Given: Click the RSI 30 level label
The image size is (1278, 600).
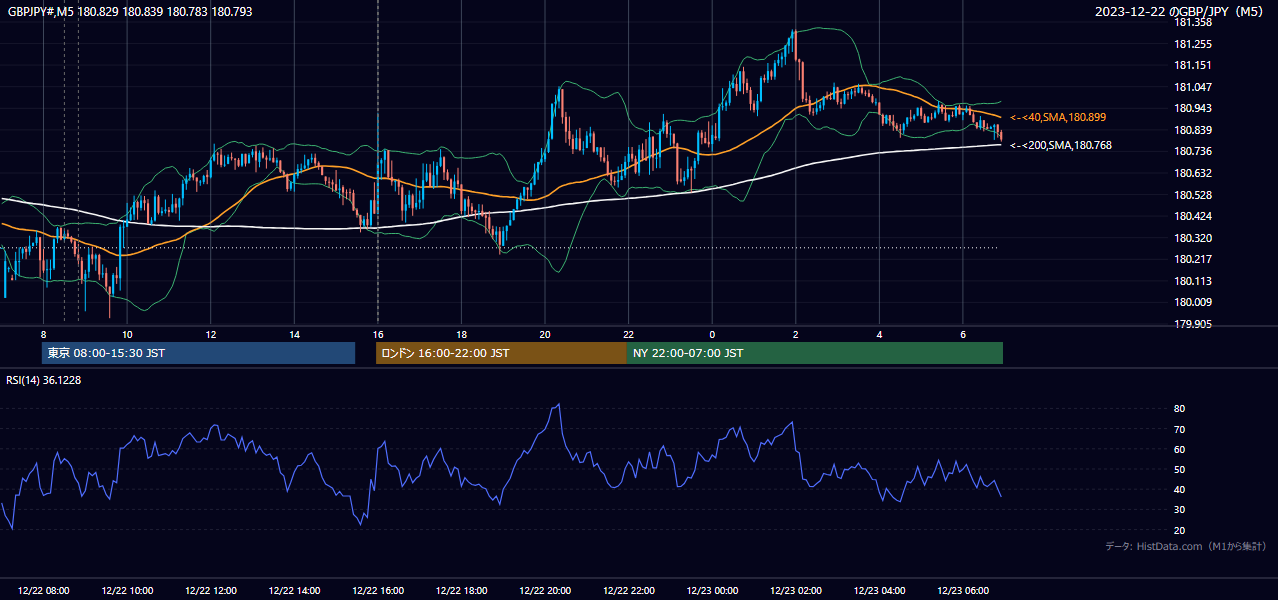Looking at the screenshot, I should click(1179, 510).
